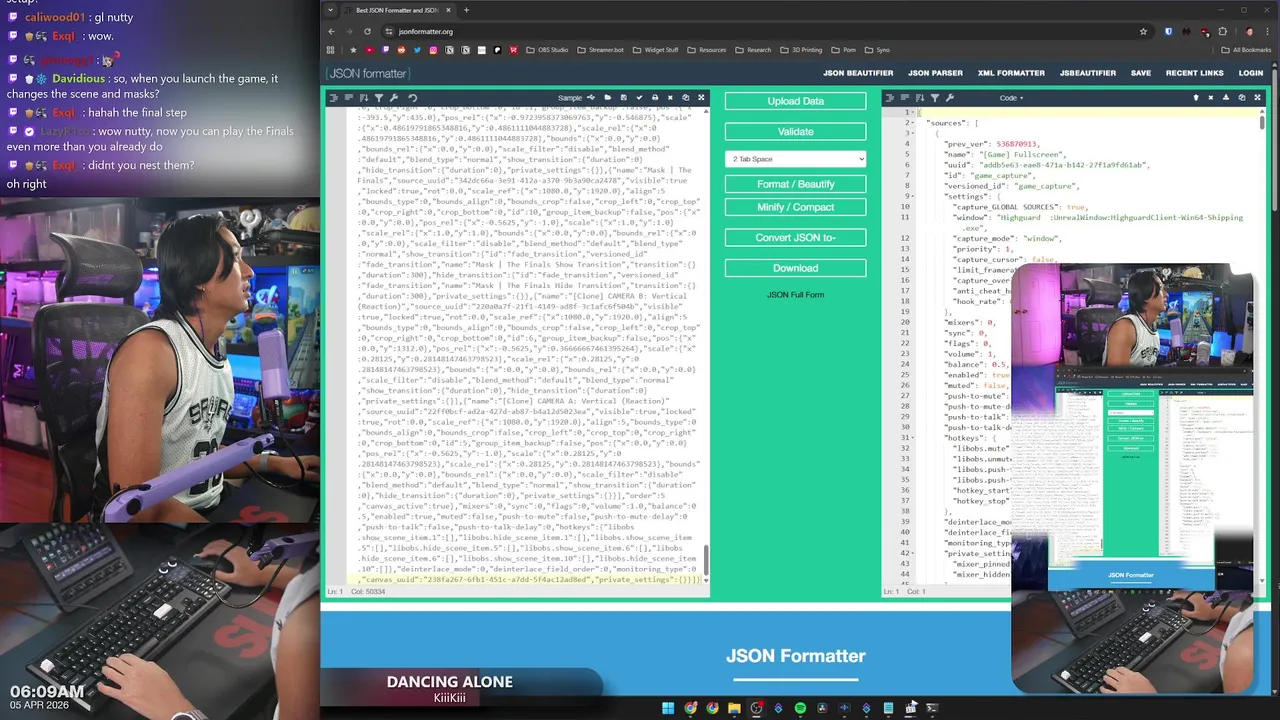Click the filter funnel icon in left editor

(x=378, y=98)
